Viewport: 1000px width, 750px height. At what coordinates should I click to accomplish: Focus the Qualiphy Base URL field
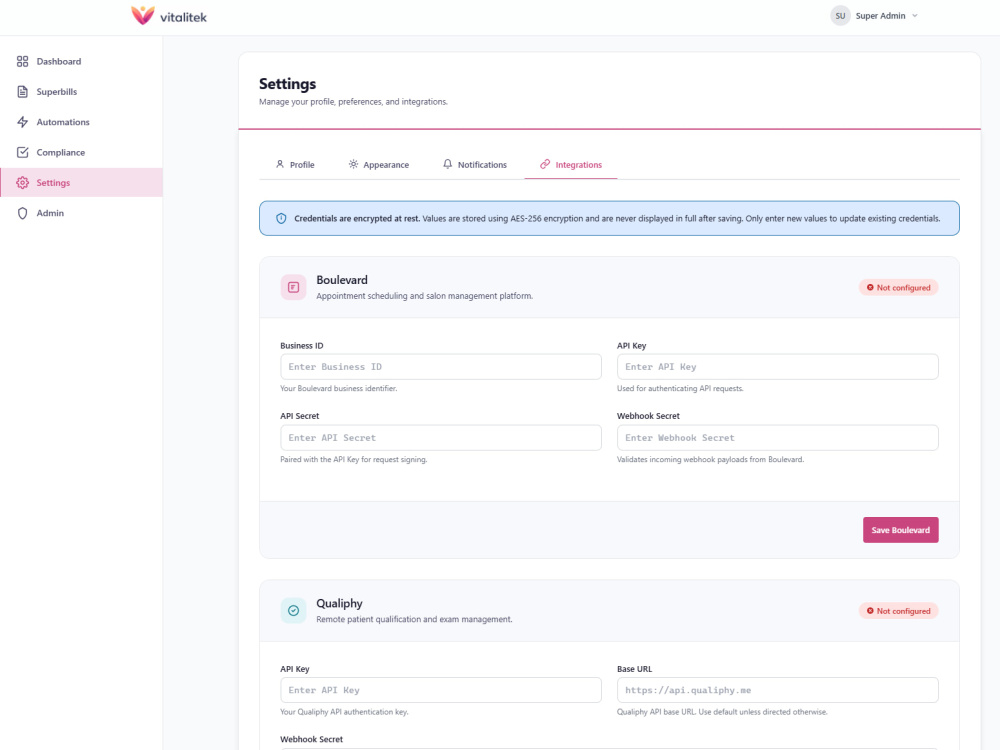777,690
